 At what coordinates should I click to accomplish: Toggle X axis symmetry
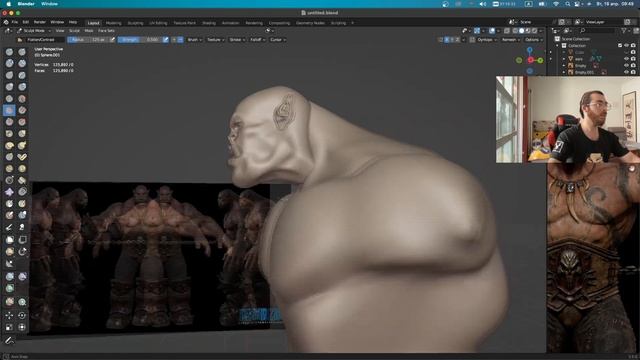[447, 40]
